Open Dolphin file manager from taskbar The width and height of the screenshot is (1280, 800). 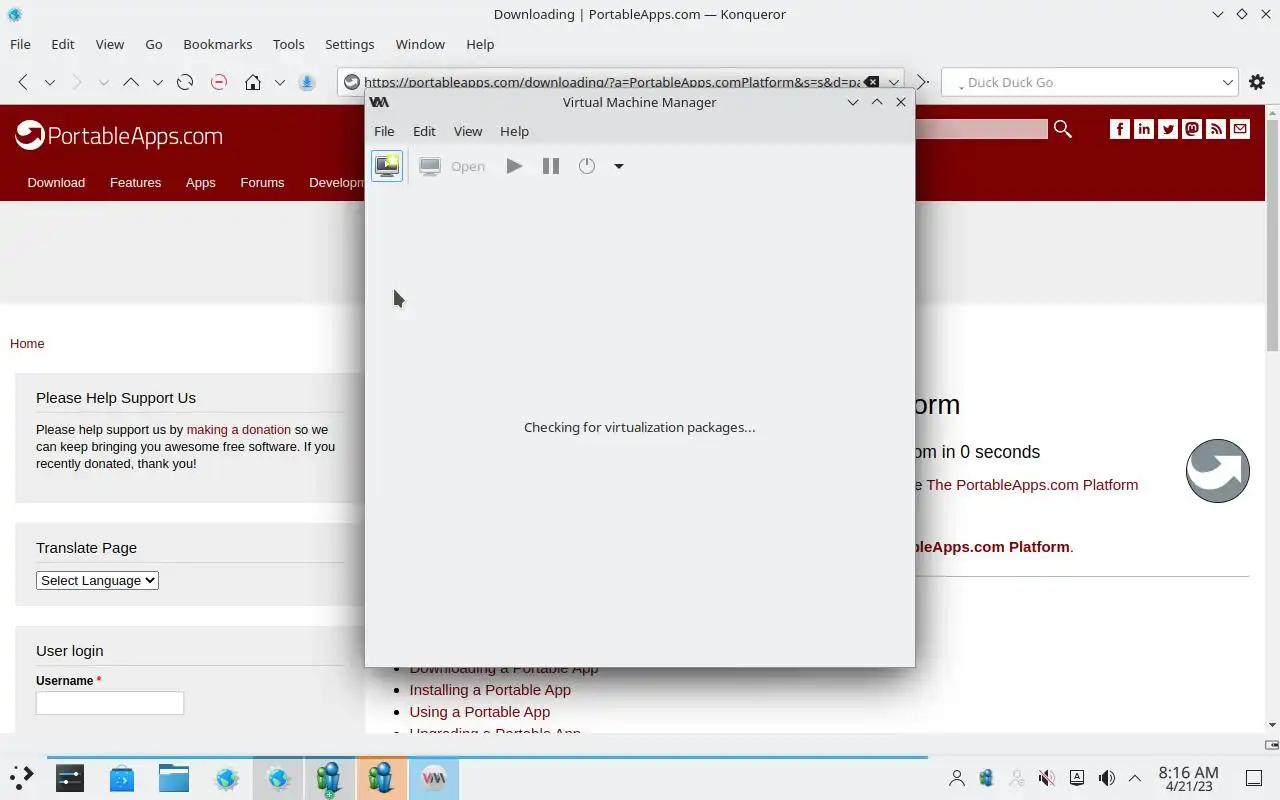coord(174,777)
